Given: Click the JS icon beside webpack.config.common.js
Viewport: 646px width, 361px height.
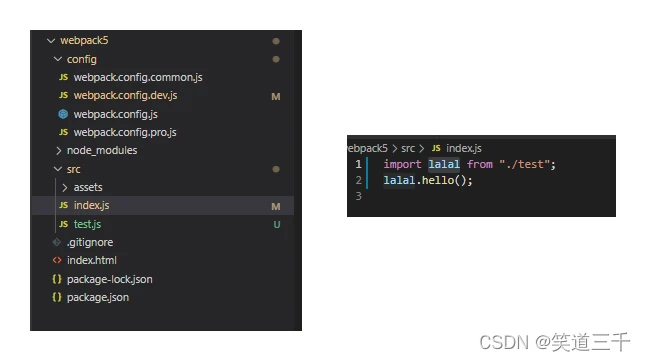Looking at the screenshot, I should (63, 77).
